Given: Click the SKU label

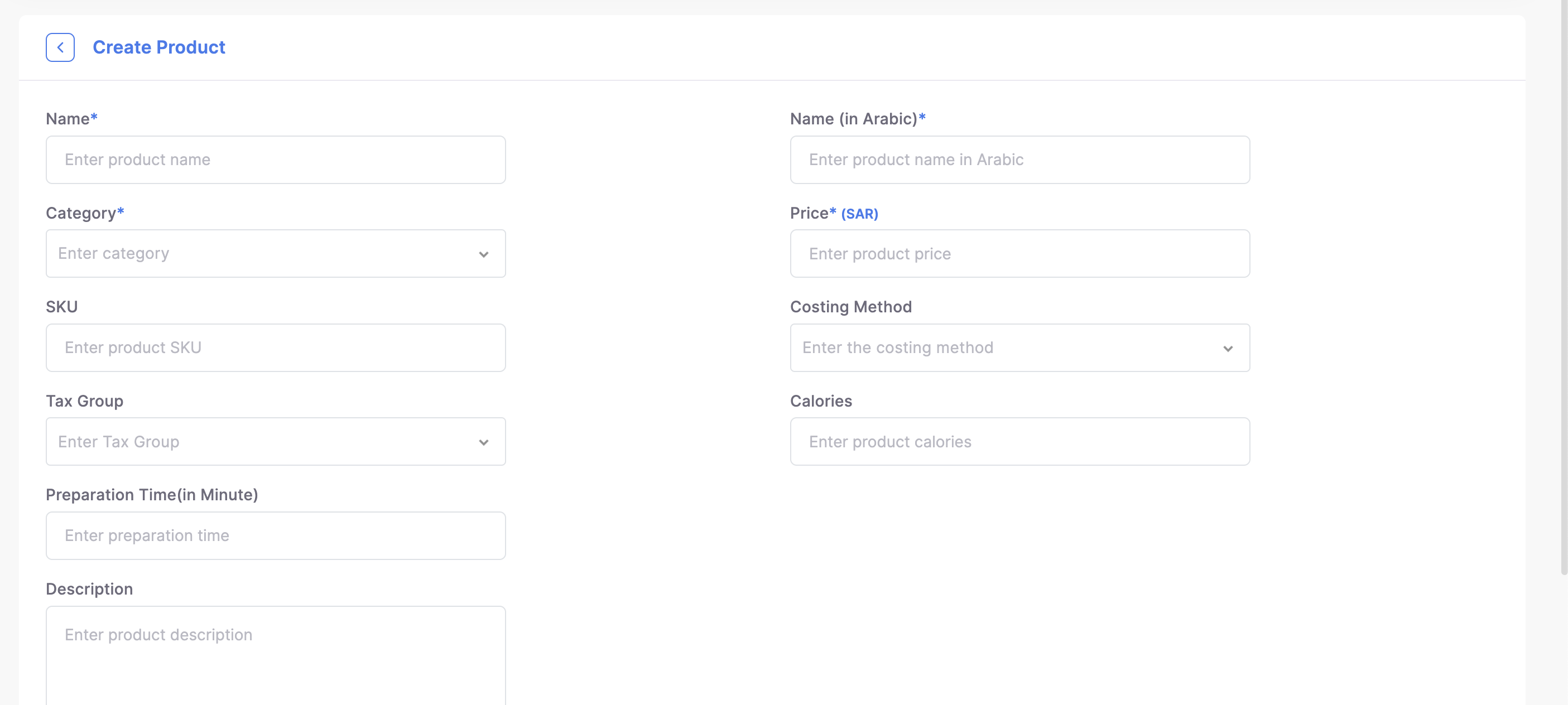Looking at the screenshot, I should tap(61, 307).
